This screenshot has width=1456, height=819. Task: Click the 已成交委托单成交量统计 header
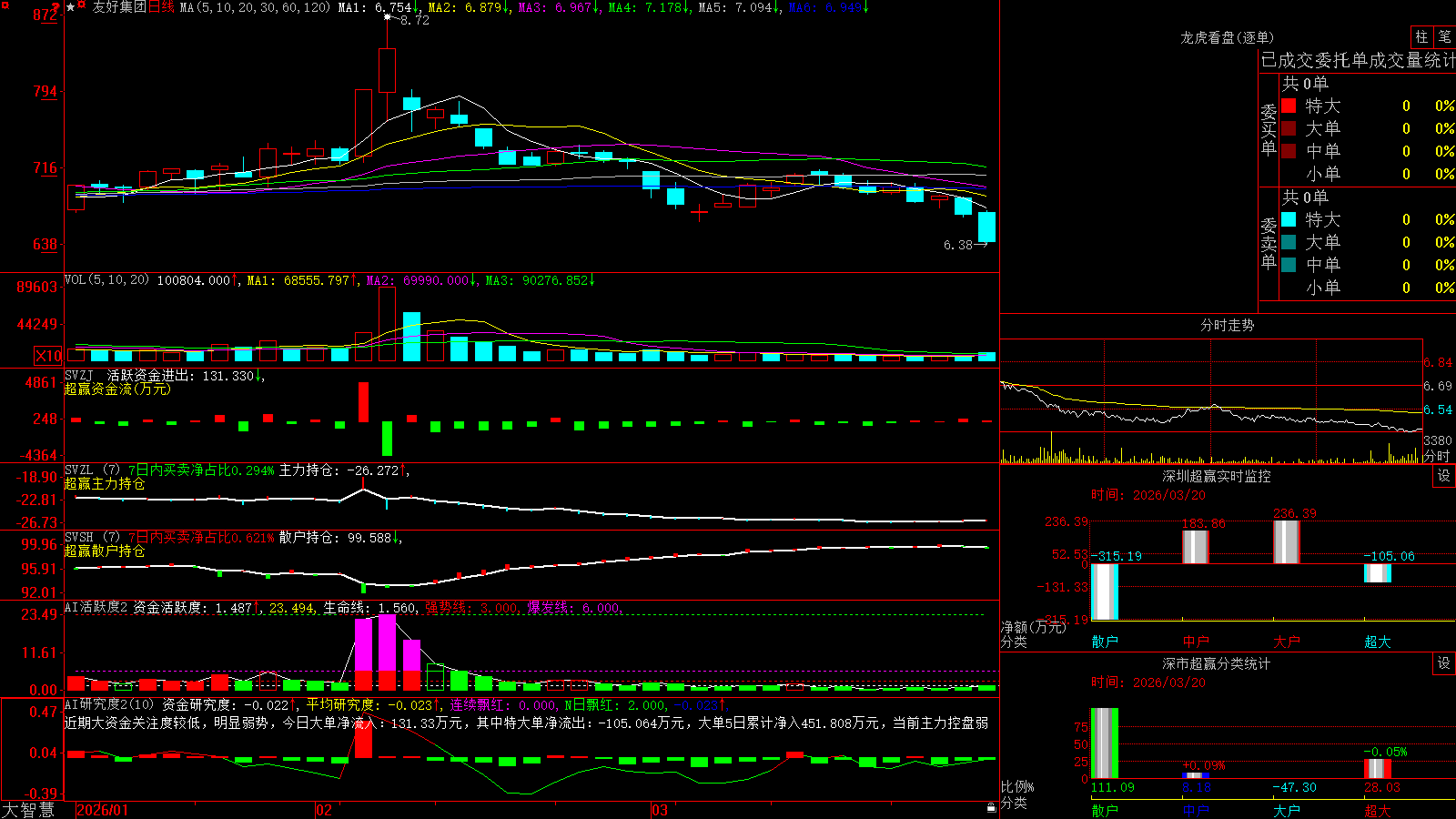(x=1358, y=60)
